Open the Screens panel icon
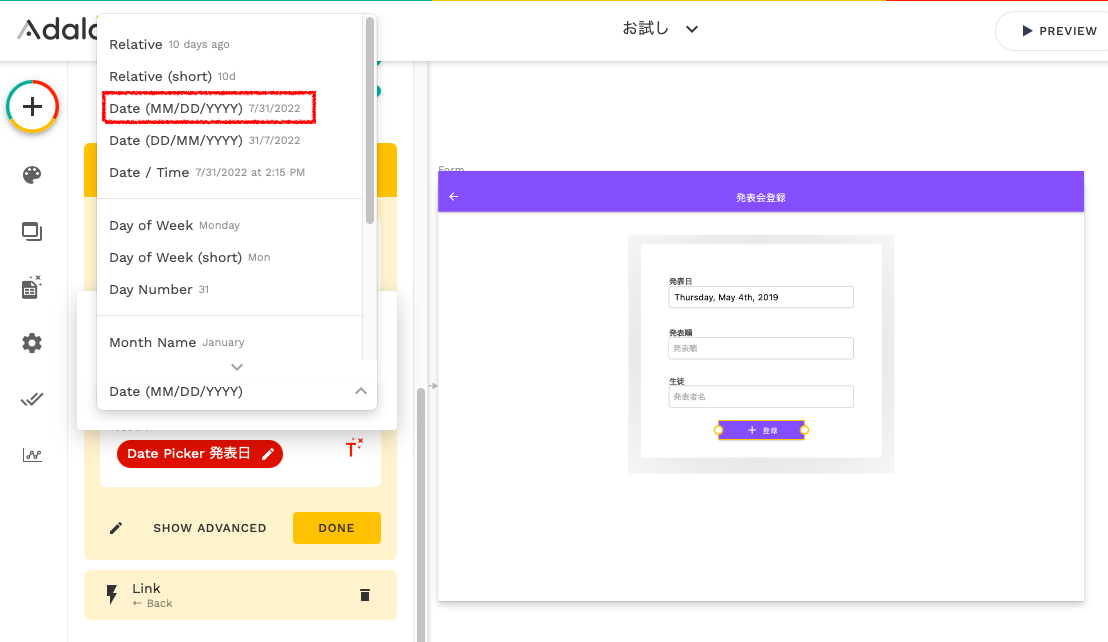 32,231
